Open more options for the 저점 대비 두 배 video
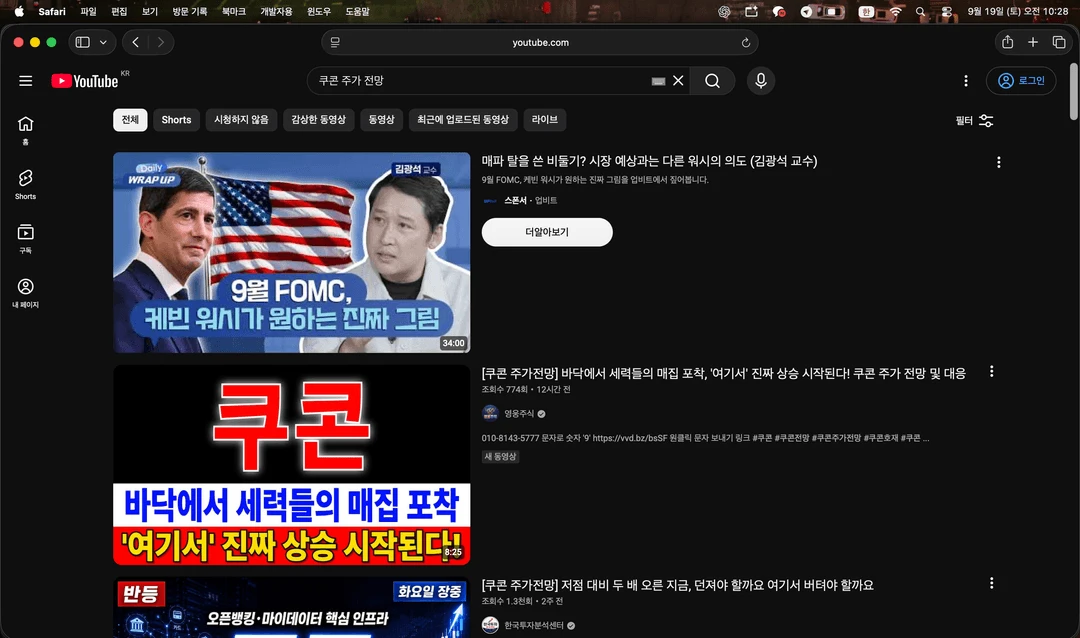Image resolution: width=1080 pixels, height=638 pixels. [x=992, y=583]
